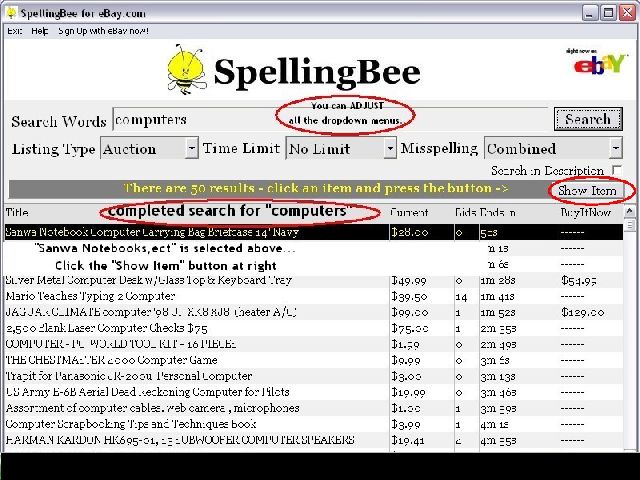The height and width of the screenshot is (480, 640).
Task: Sort by the Ends in column header
Action: 498,213
